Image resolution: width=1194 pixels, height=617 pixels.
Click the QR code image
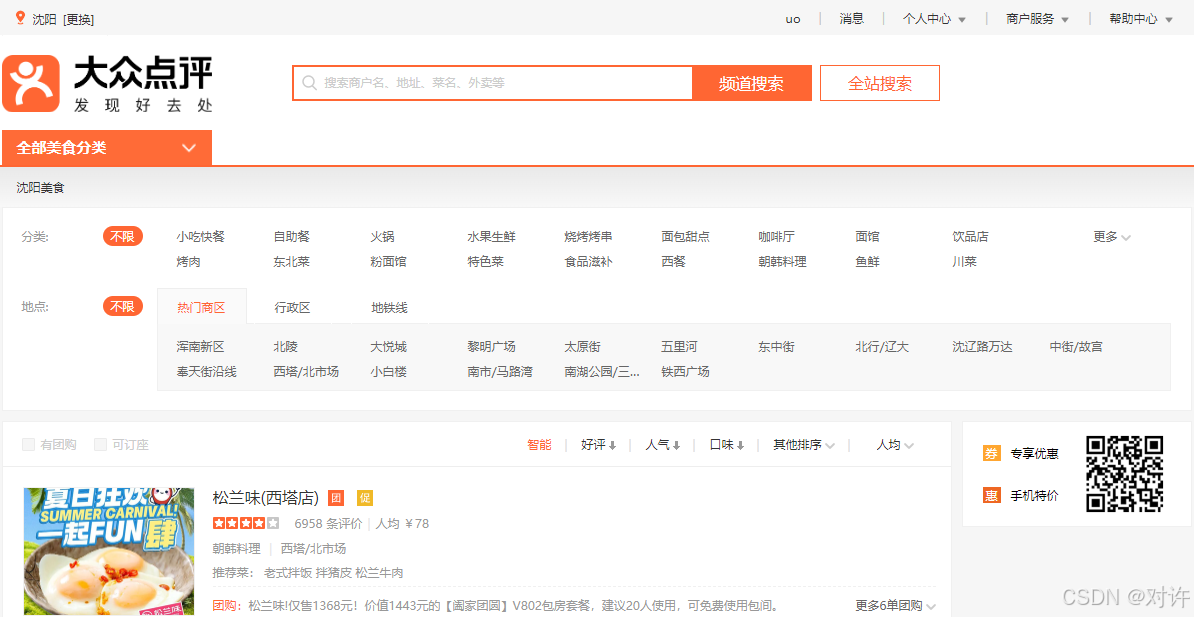click(1125, 473)
